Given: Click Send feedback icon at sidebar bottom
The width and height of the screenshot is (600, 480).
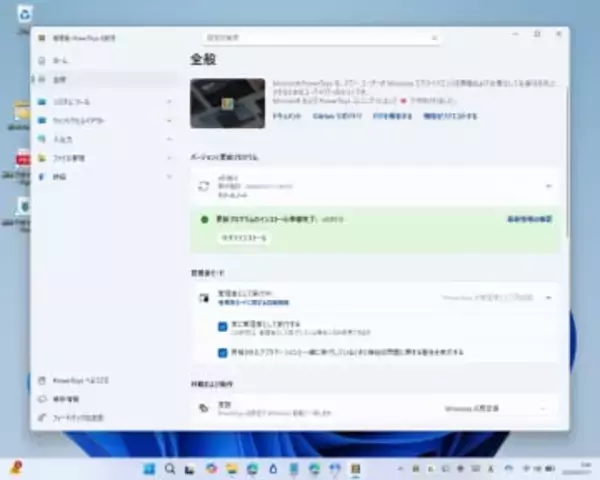Looking at the screenshot, I should pyautogui.click(x=42, y=417).
